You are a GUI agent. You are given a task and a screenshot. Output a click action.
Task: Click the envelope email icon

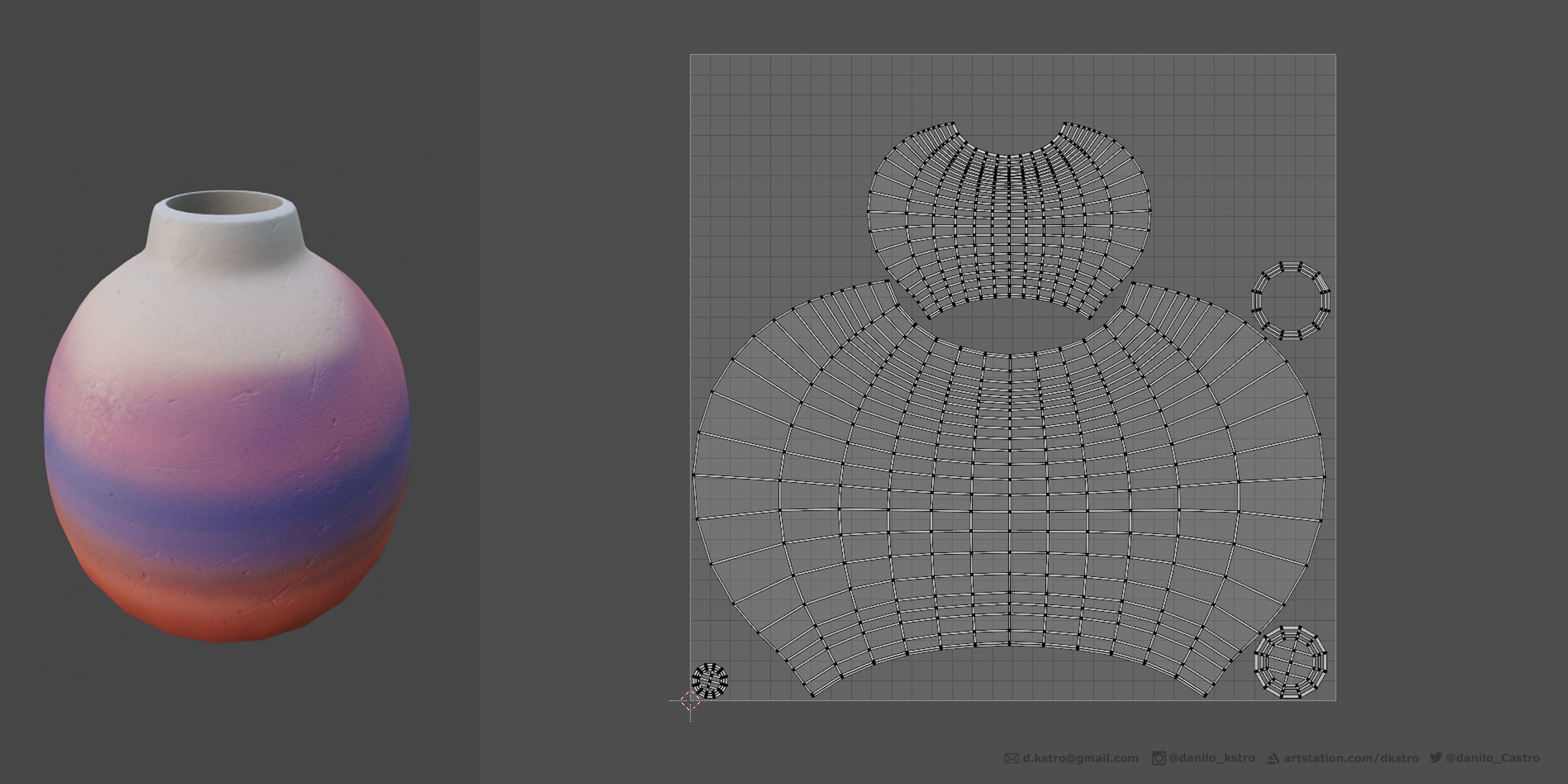coord(1011,759)
